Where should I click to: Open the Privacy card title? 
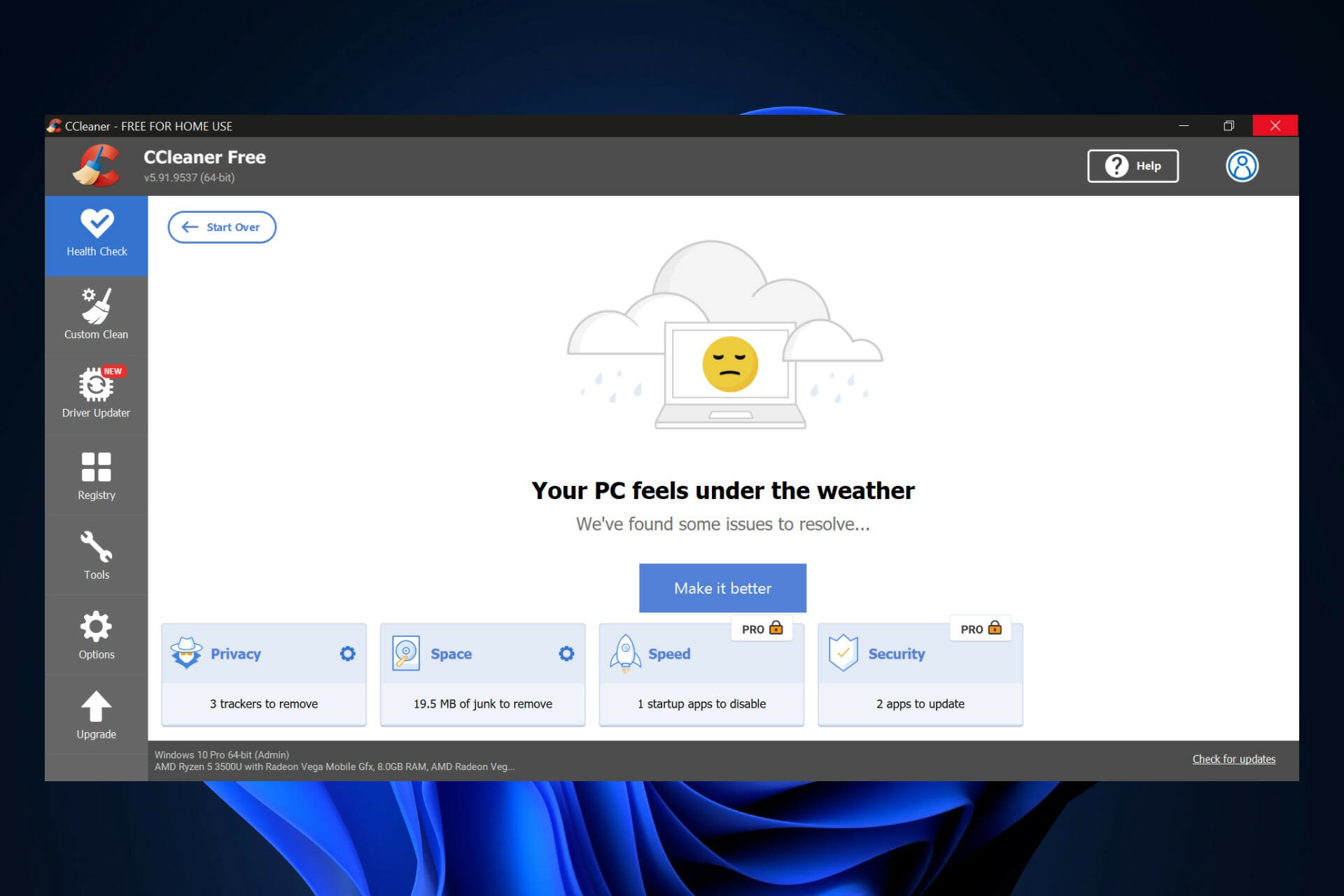(236, 654)
